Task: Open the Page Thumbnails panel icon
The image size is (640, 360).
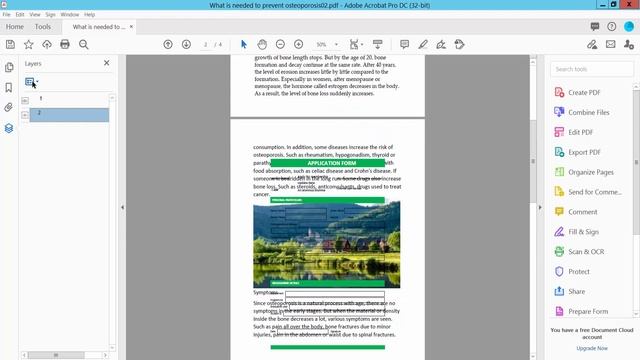Action: (9, 67)
